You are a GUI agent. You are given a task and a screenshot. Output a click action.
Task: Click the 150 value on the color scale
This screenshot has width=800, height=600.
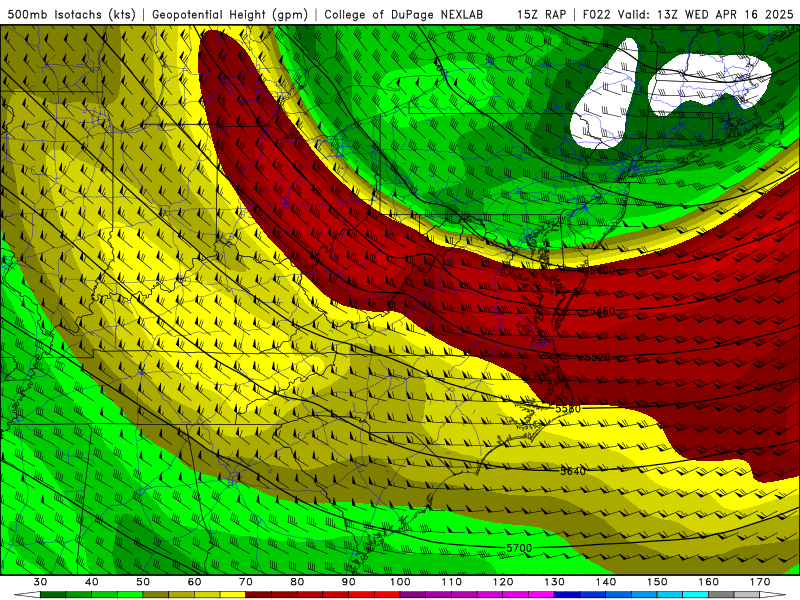point(657,582)
